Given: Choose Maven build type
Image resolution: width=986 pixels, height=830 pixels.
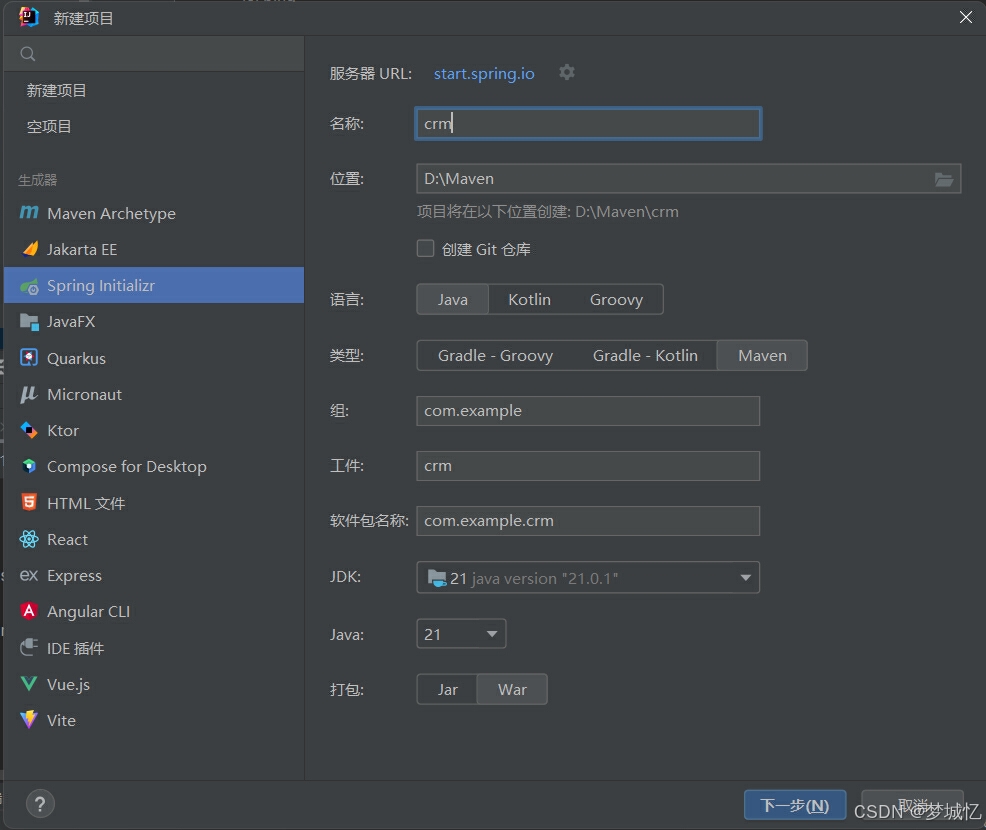Looking at the screenshot, I should pyautogui.click(x=762, y=355).
